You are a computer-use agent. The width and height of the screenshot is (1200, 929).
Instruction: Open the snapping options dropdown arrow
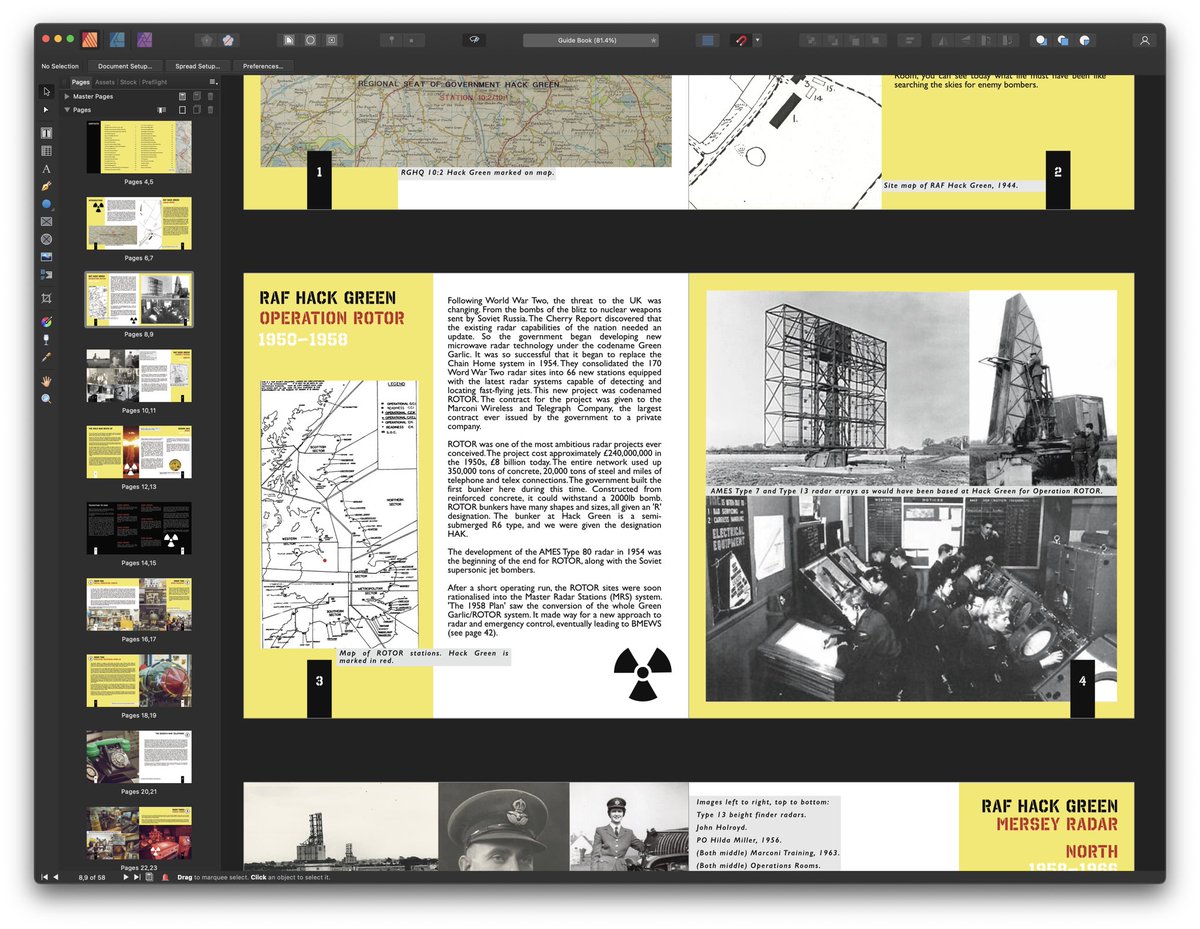pos(757,40)
